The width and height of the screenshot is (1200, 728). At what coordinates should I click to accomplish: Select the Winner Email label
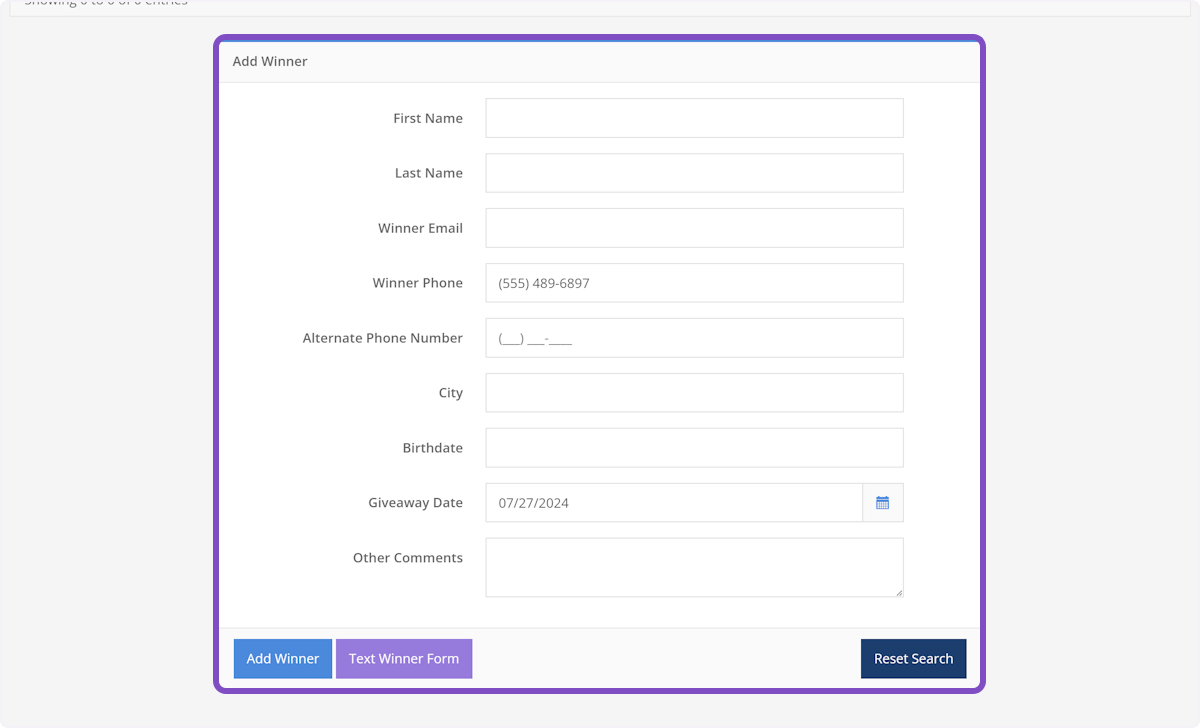pyautogui.click(x=420, y=228)
